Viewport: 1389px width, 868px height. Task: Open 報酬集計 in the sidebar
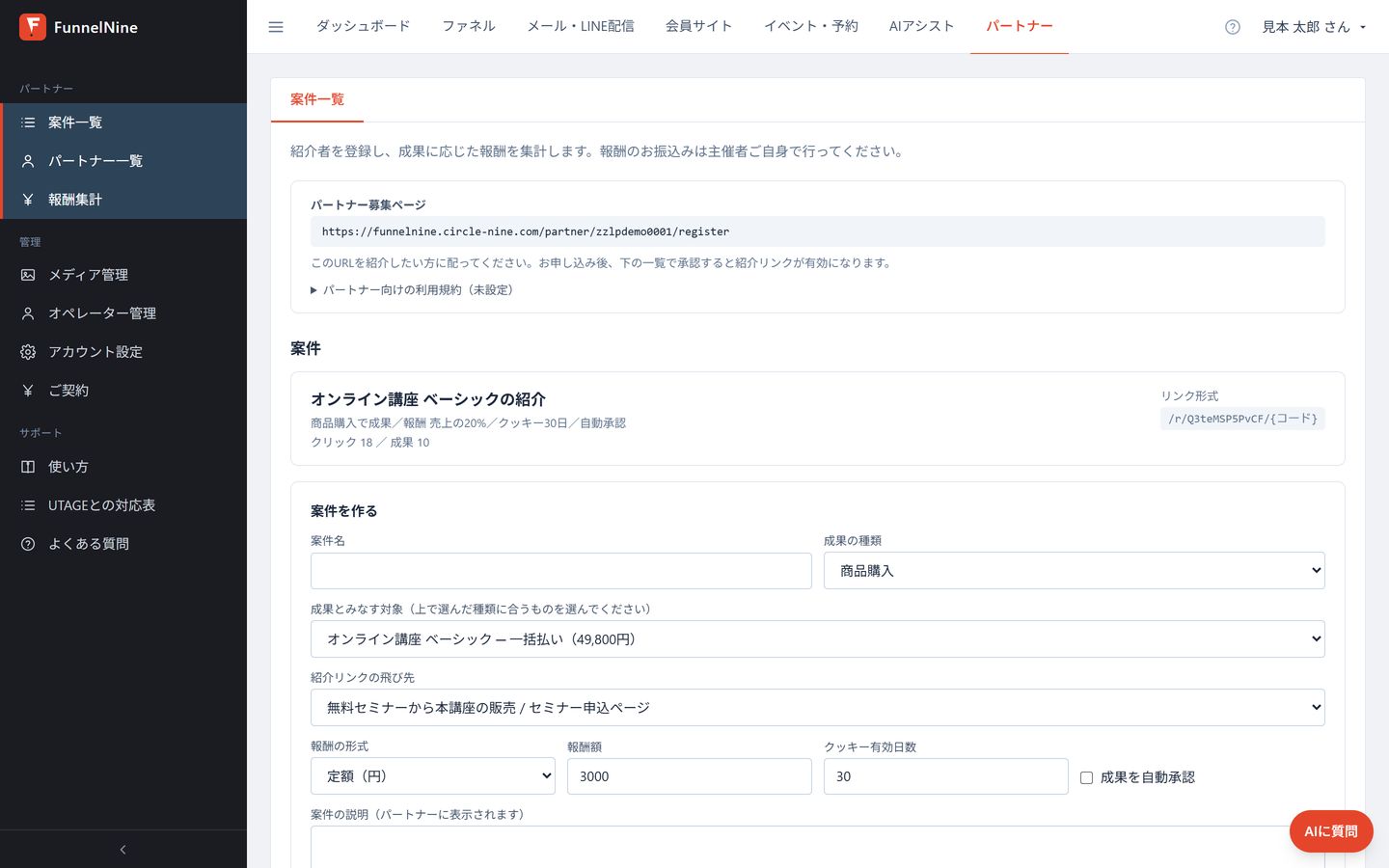point(123,200)
